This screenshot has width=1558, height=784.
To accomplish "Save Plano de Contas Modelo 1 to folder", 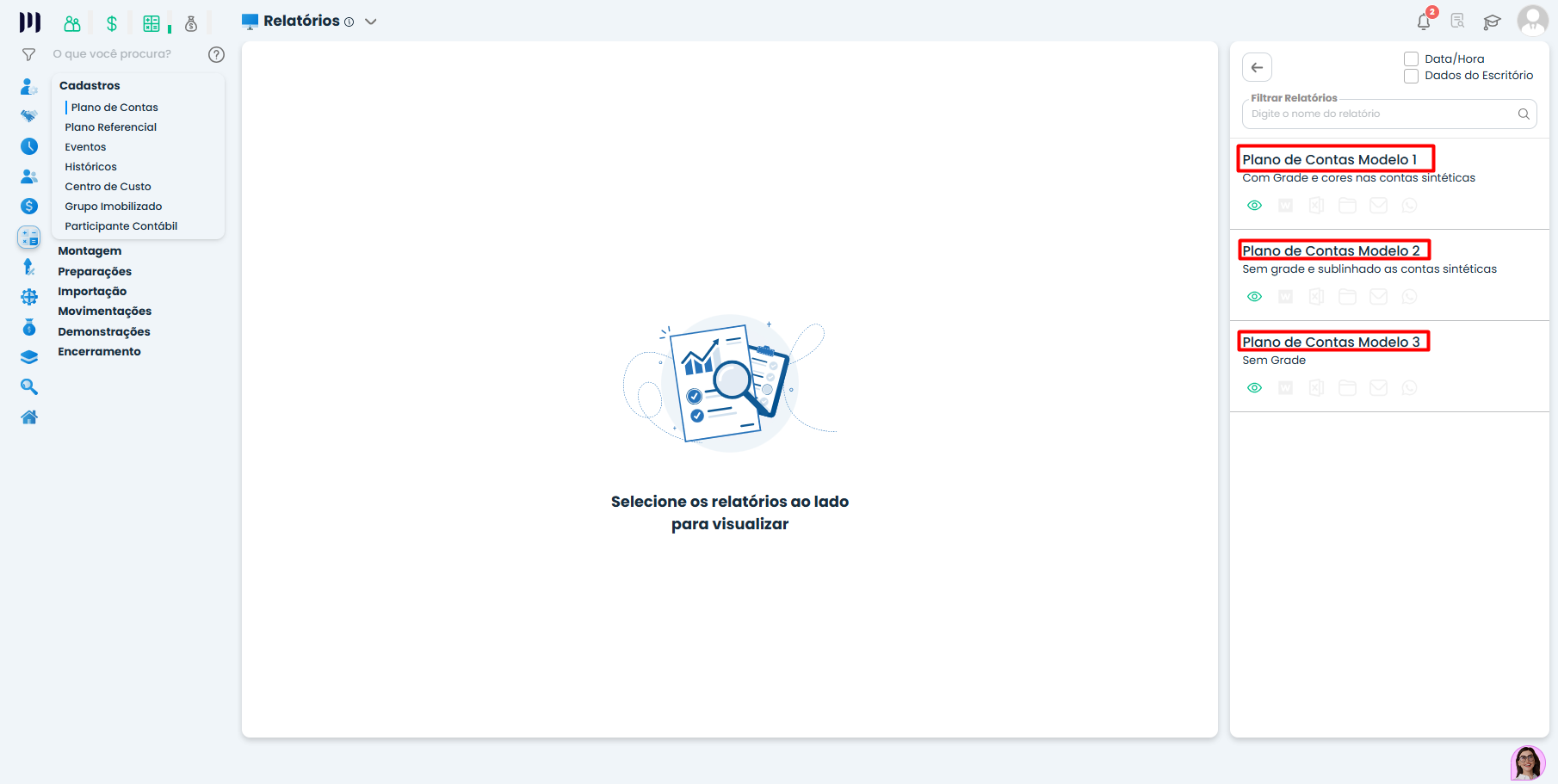I will click(1347, 206).
